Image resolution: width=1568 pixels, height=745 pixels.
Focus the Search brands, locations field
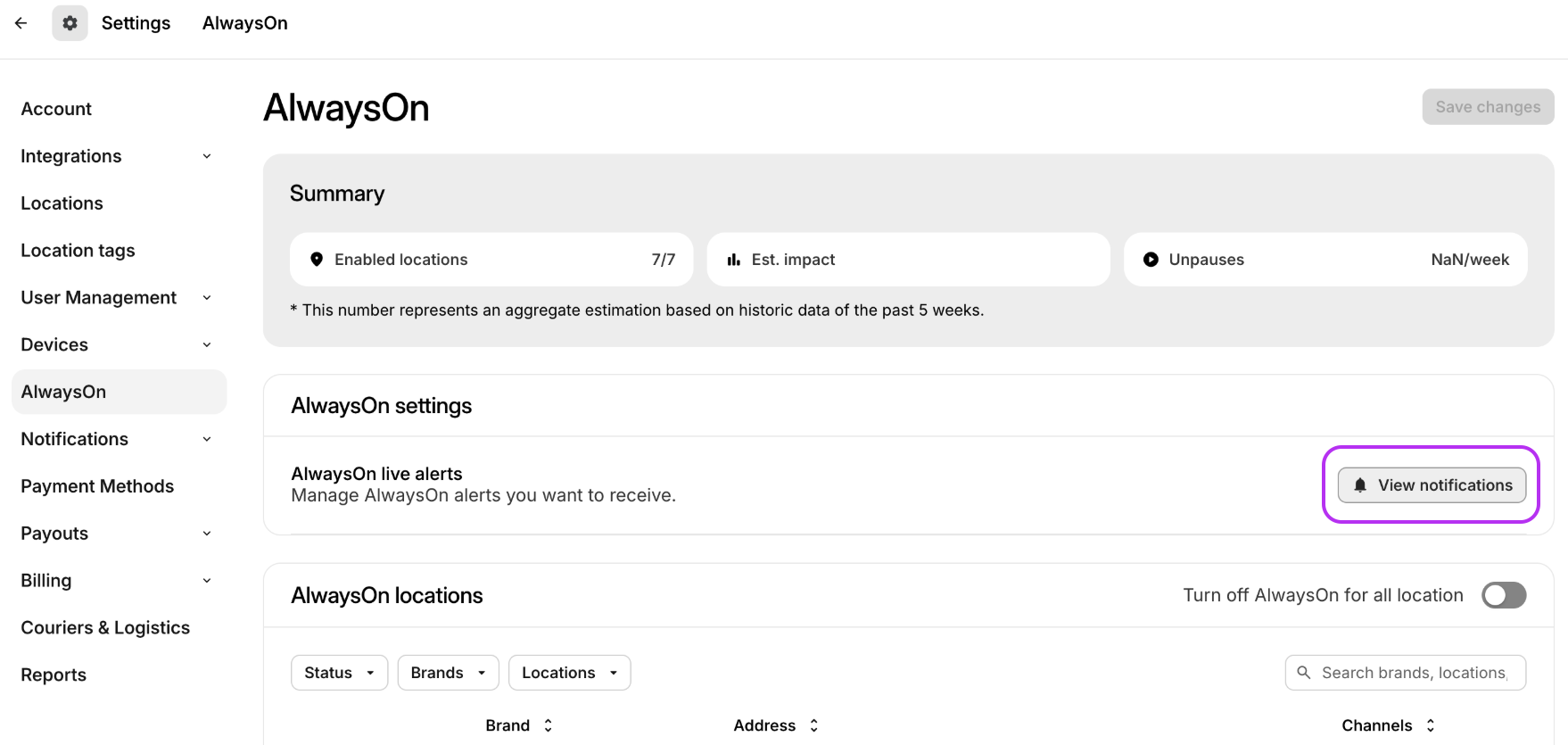[x=1414, y=673]
